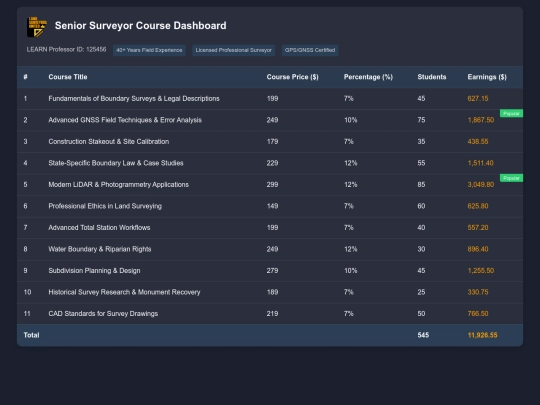Click students count 85 in Modern LiDAR row

421,185
